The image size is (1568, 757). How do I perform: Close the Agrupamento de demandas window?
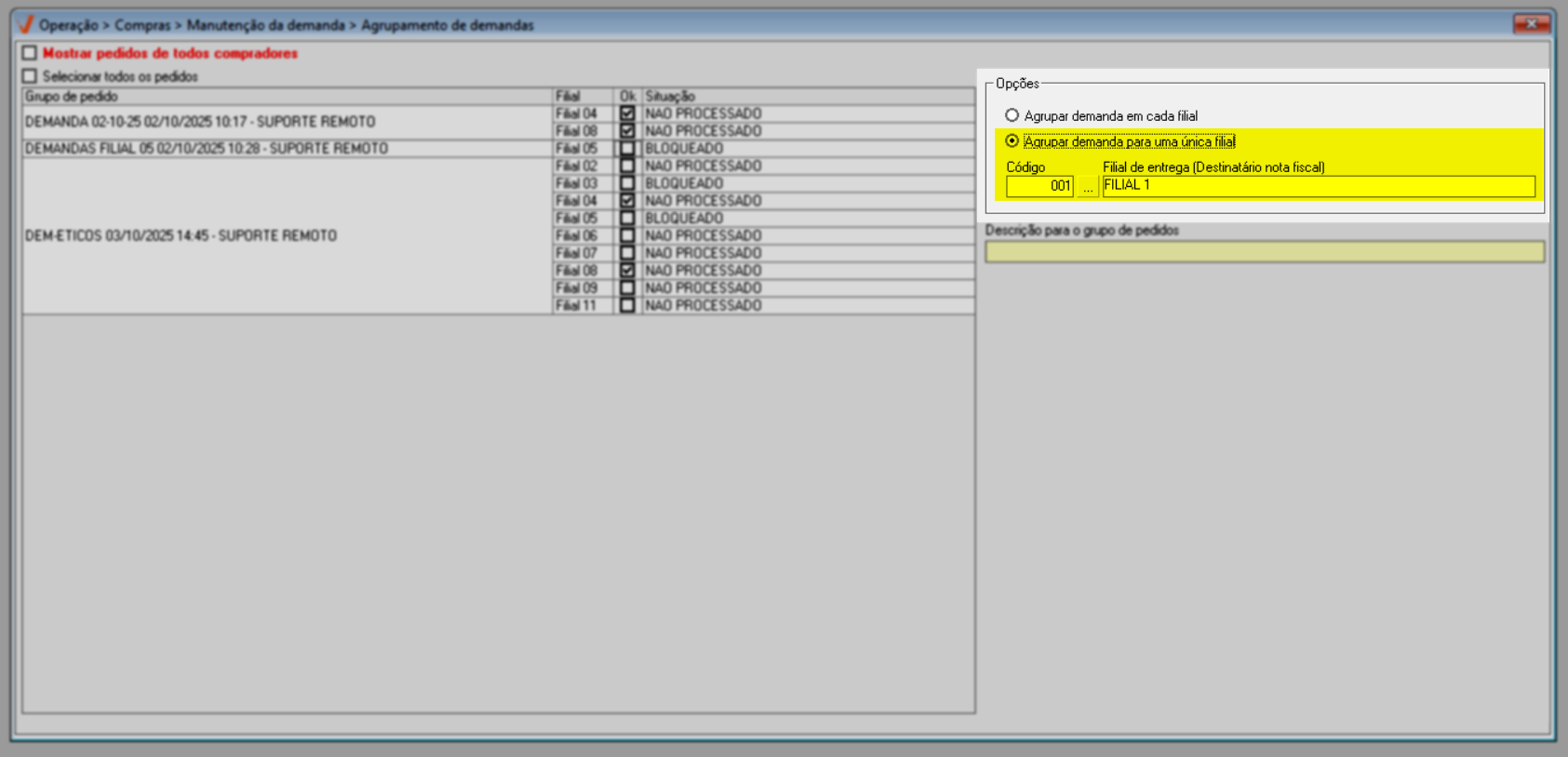coord(1531,23)
